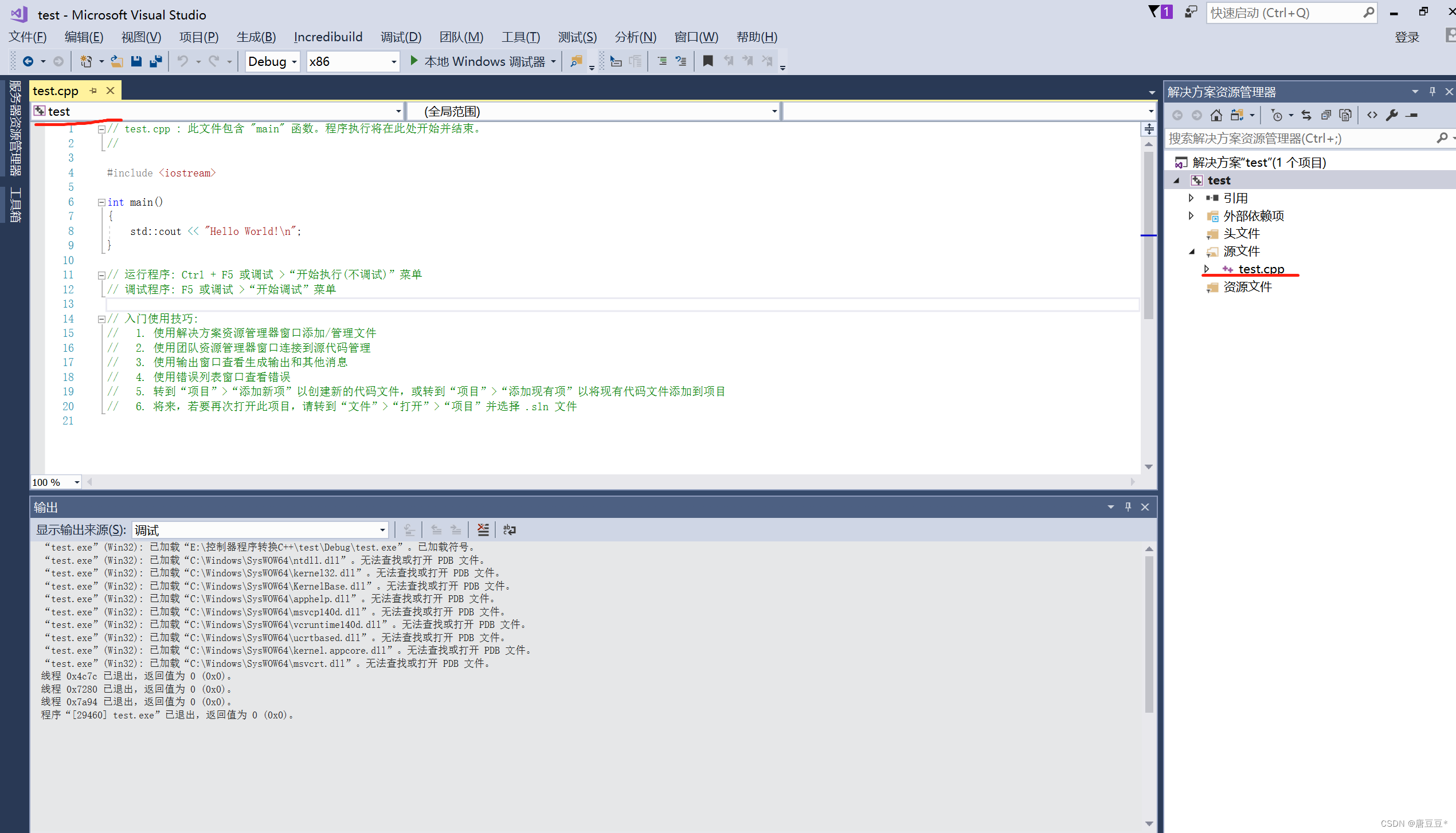
Task: Open Properties wrench icon in Solution Explorer
Action: tap(1392, 115)
